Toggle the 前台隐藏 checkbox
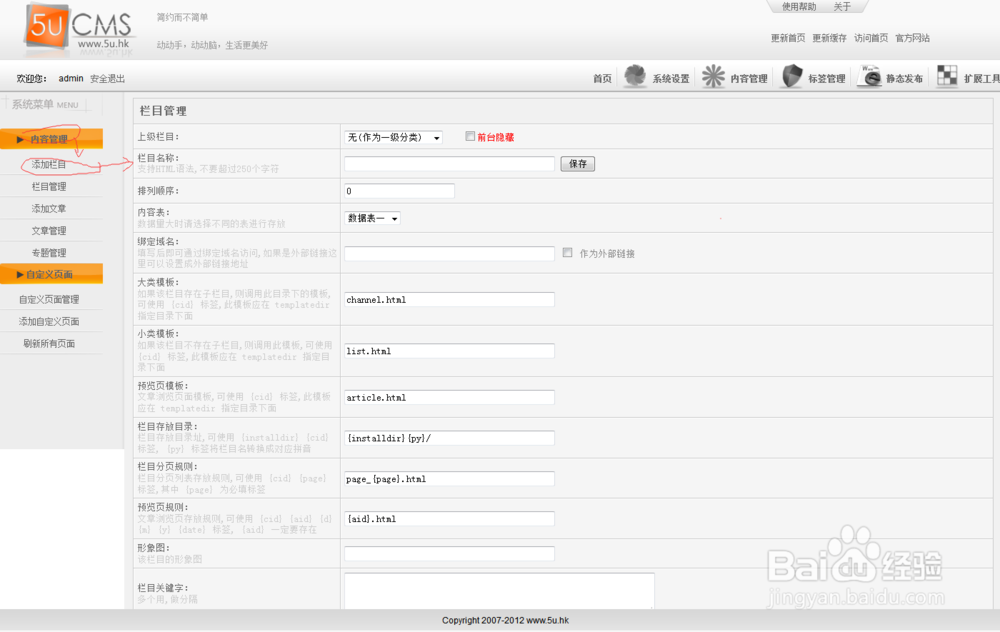 pyautogui.click(x=470, y=136)
